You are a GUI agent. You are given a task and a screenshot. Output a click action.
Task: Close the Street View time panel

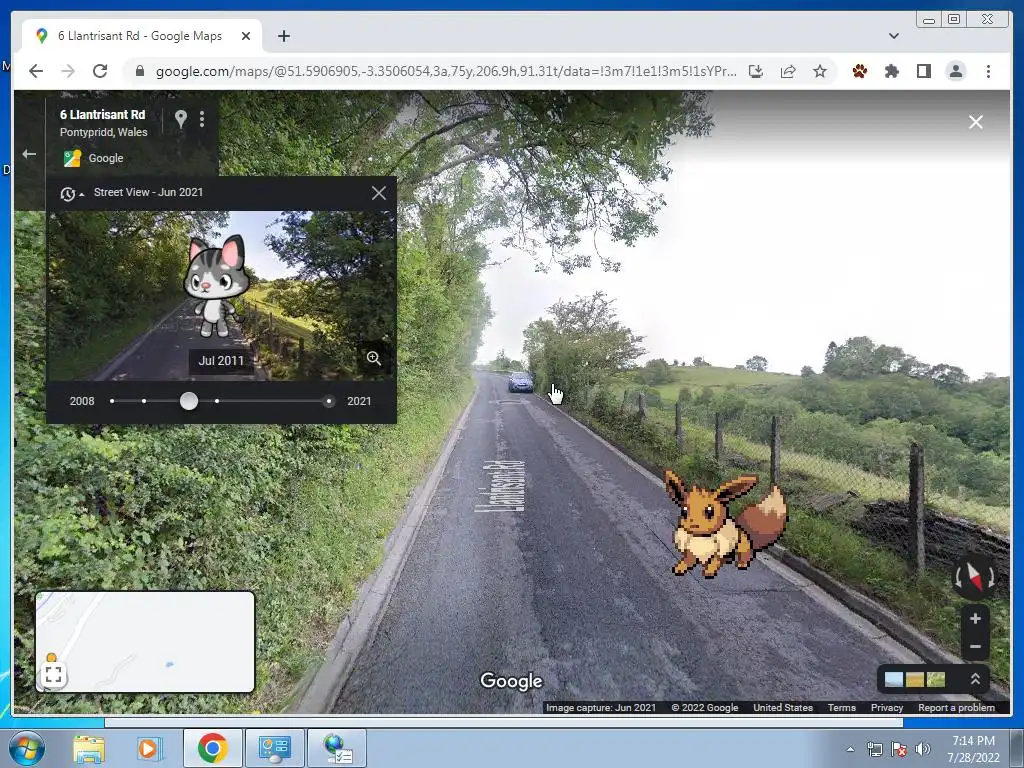point(379,193)
